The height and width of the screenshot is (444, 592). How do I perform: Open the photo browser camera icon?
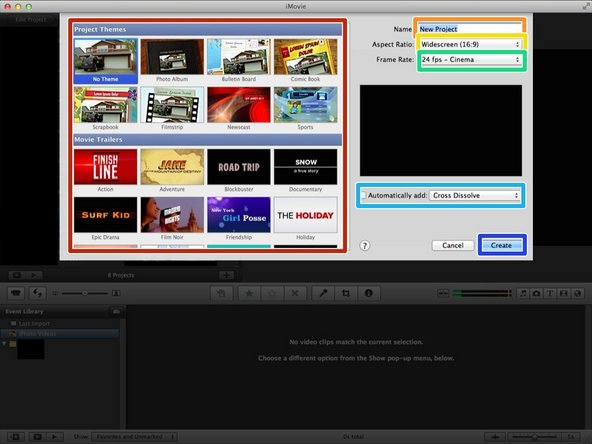[x=536, y=293]
